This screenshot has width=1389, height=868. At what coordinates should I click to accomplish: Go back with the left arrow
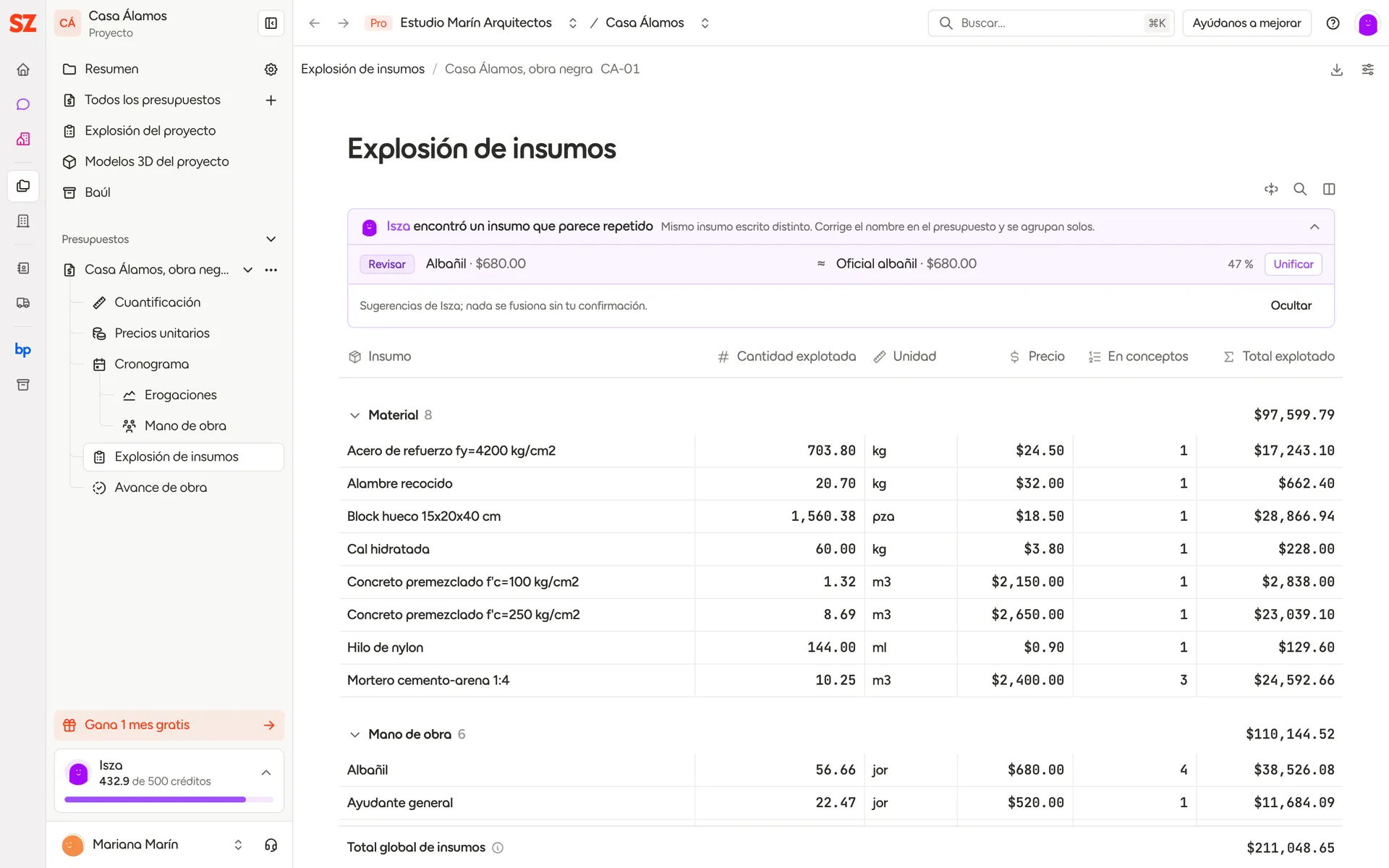(x=314, y=23)
